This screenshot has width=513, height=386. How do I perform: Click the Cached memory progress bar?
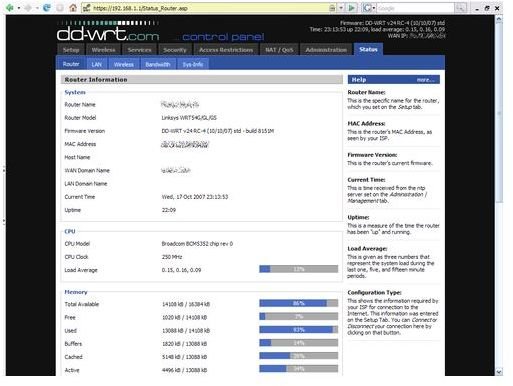298,356
